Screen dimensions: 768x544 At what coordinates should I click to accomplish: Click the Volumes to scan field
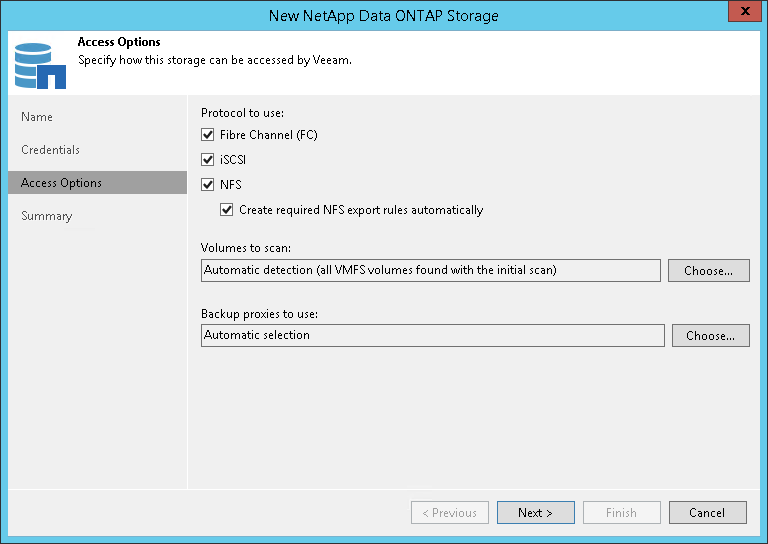click(x=430, y=270)
